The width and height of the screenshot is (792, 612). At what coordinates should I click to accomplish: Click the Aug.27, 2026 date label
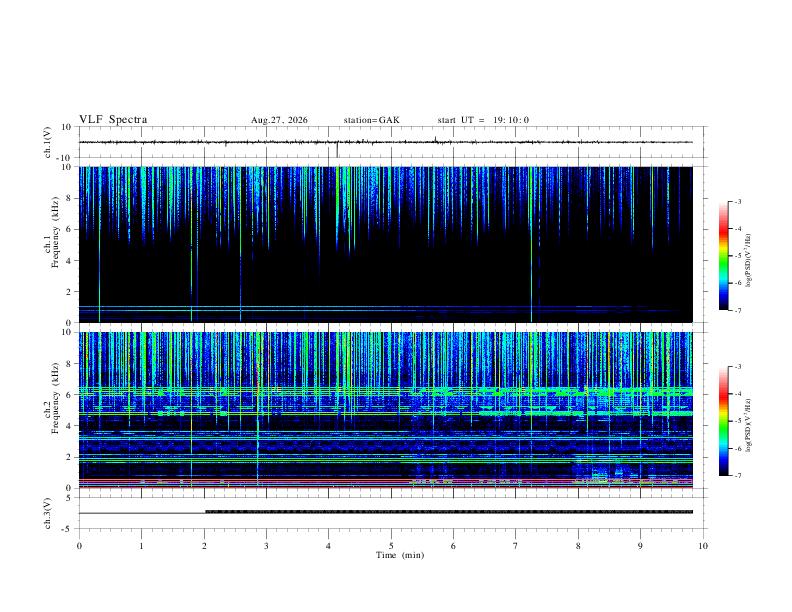point(279,120)
